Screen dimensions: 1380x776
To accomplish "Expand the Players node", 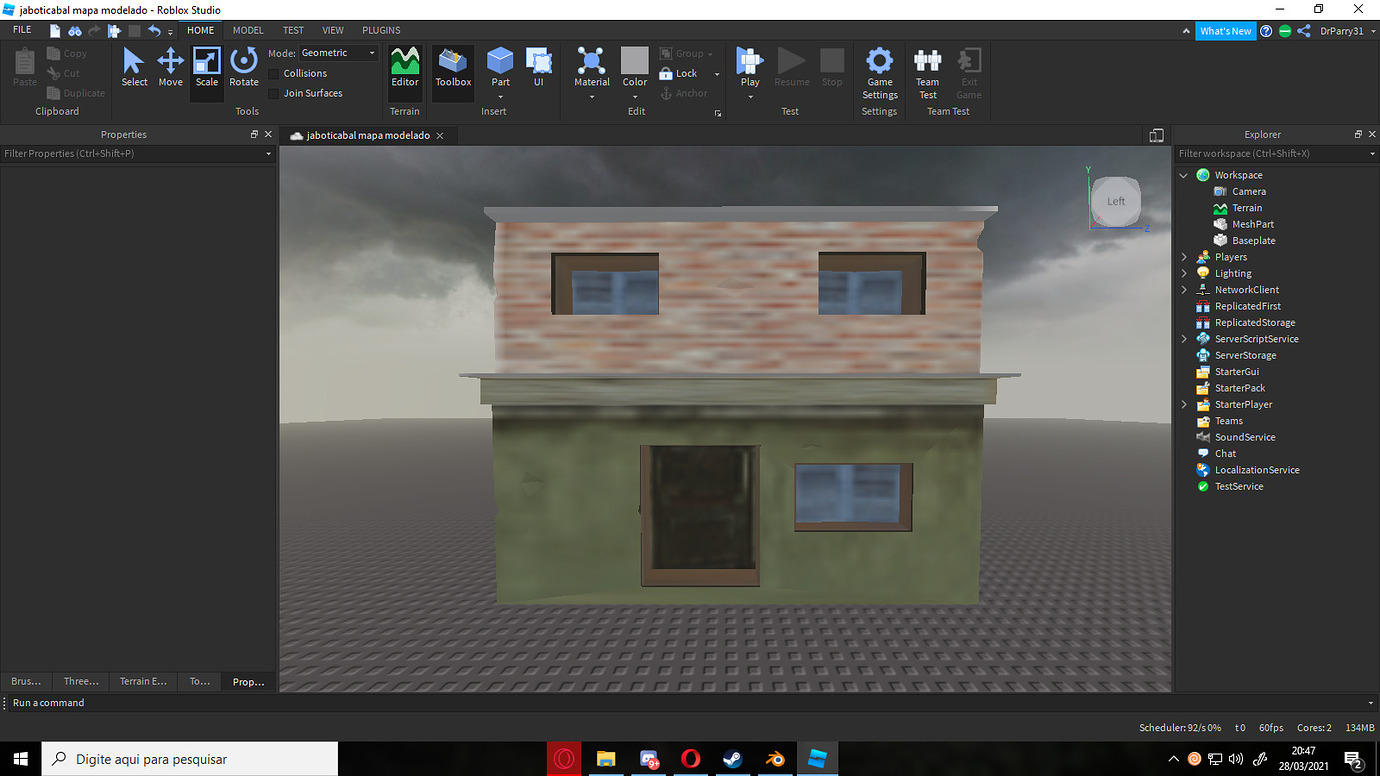I will pos(1184,257).
